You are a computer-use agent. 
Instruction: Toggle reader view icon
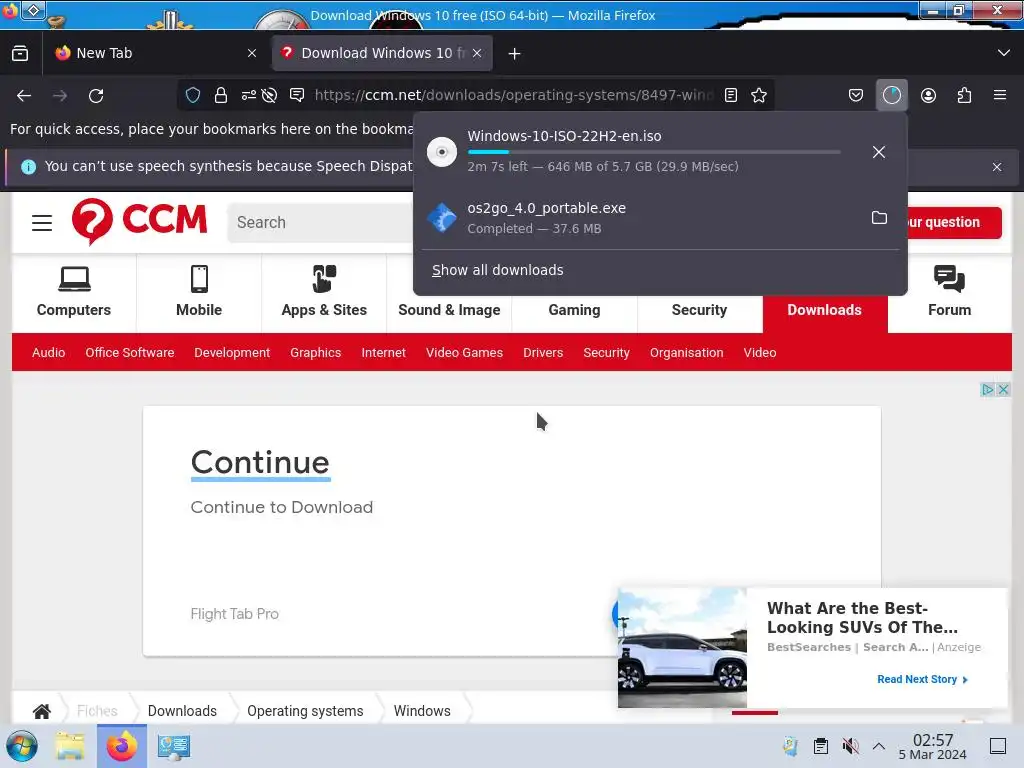731,95
